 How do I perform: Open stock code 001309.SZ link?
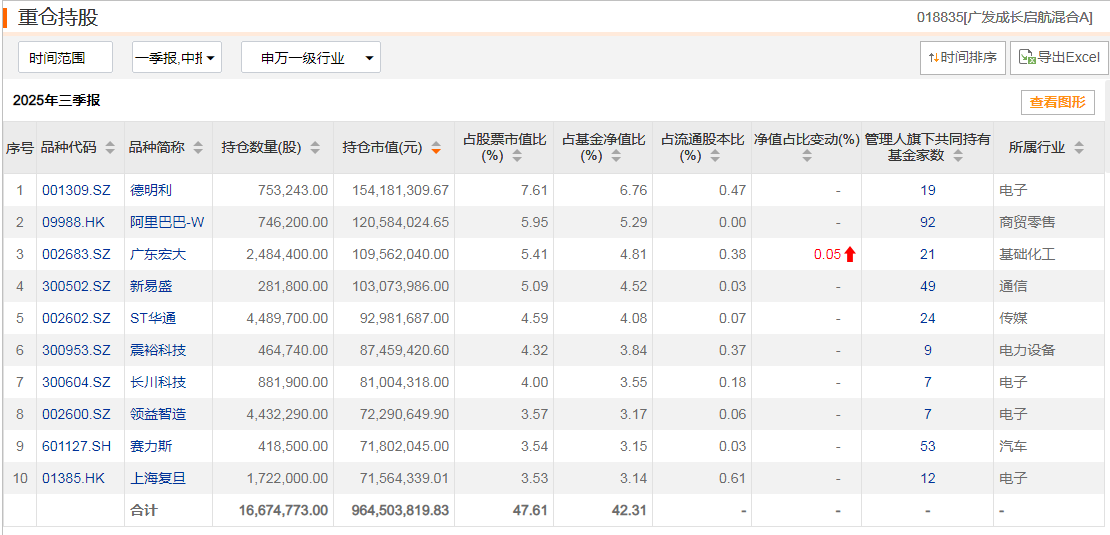coord(76,190)
